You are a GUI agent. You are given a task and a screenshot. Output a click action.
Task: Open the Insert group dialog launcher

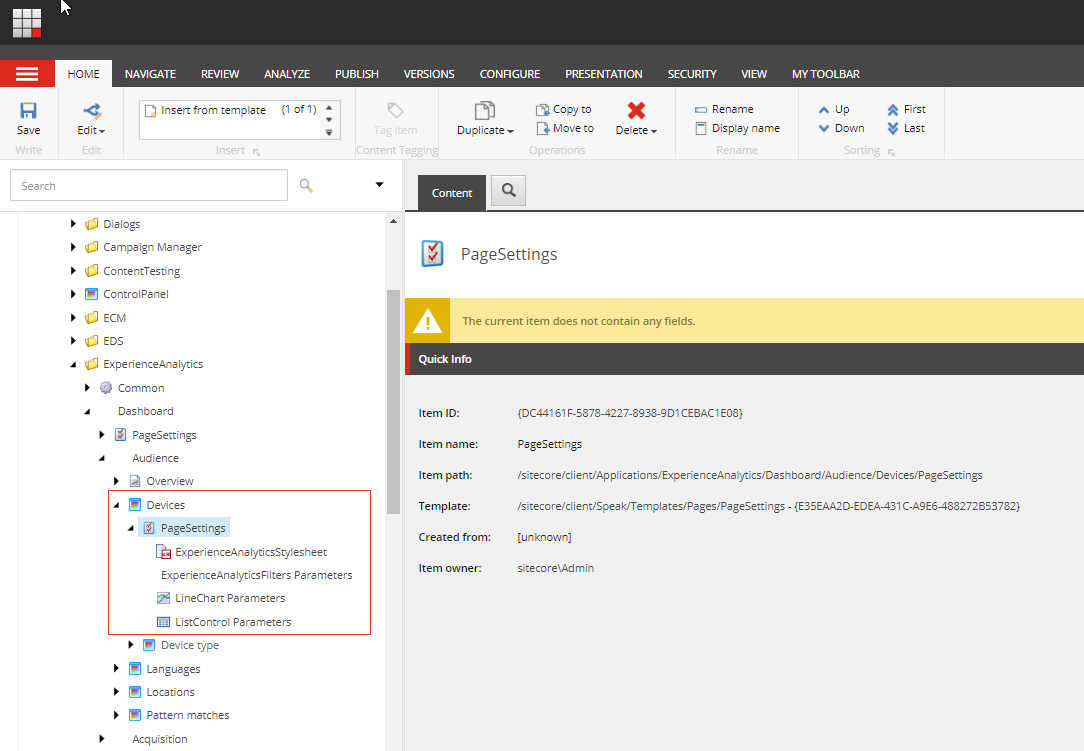[256, 151]
